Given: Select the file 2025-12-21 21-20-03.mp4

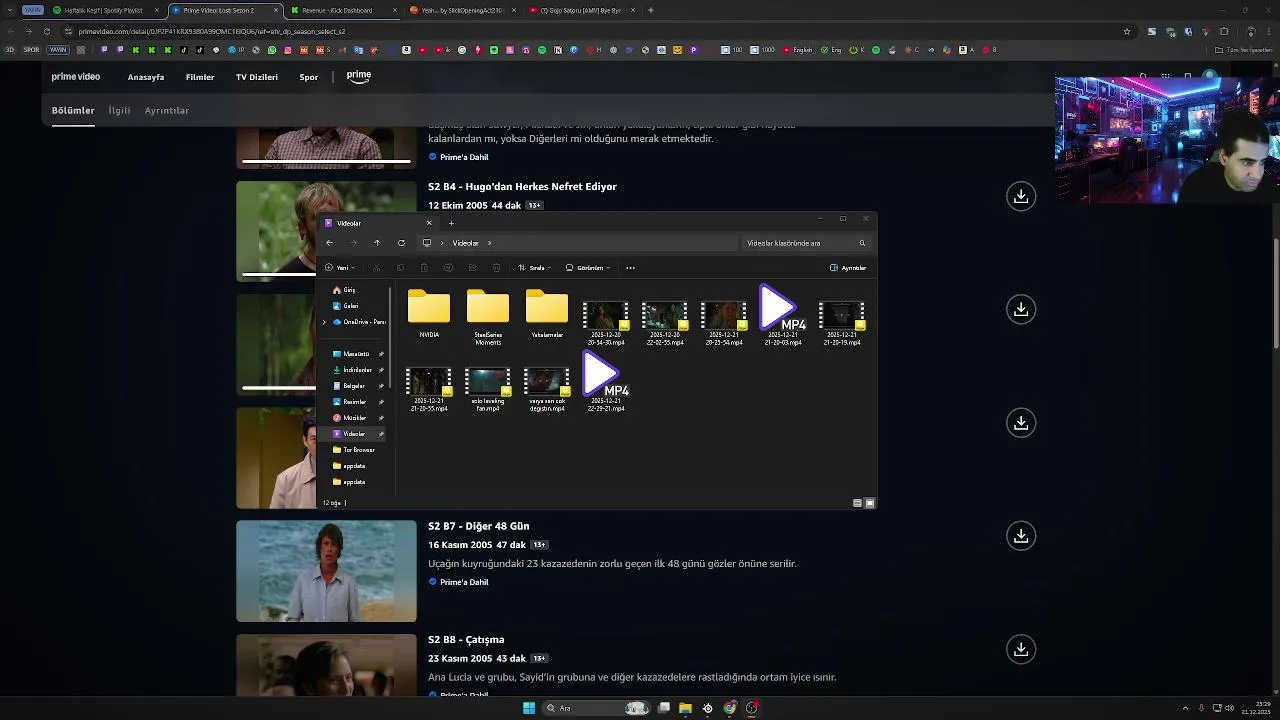Looking at the screenshot, I should pos(783,316).
